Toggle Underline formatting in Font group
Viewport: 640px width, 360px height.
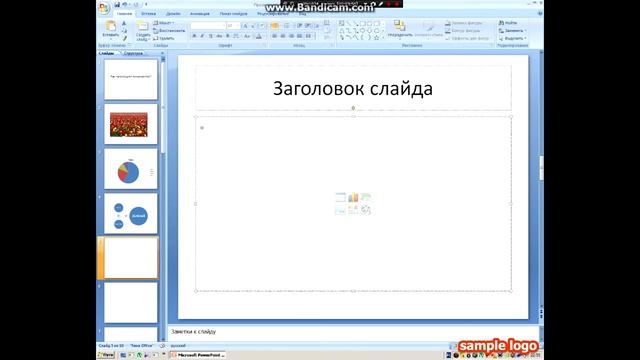tap(211, 36)
